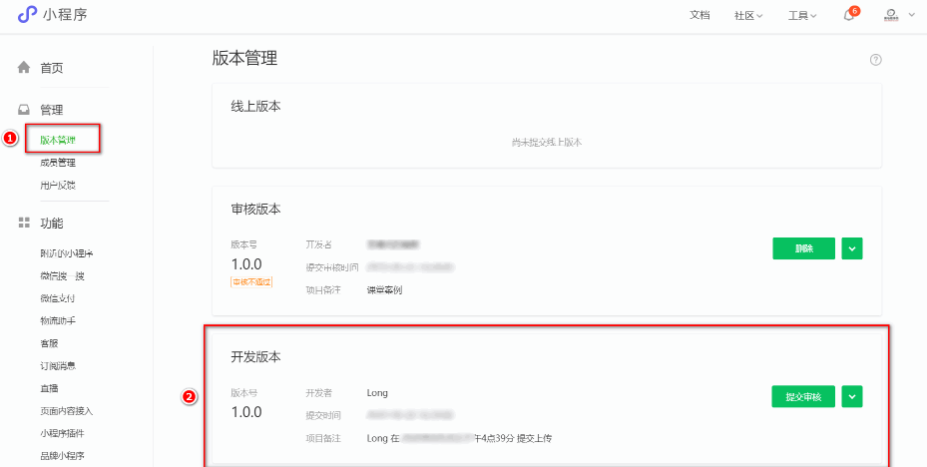Click the green 删除 button
Image resolution: width=927 pixels, height=467 pixels.
click(x=803, y=248)
